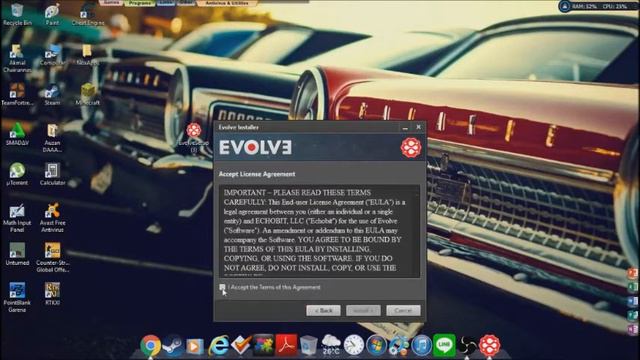Select the Cheat Engine desktop shortcut
The image size is (640, 360).
(x=87, y=15)
